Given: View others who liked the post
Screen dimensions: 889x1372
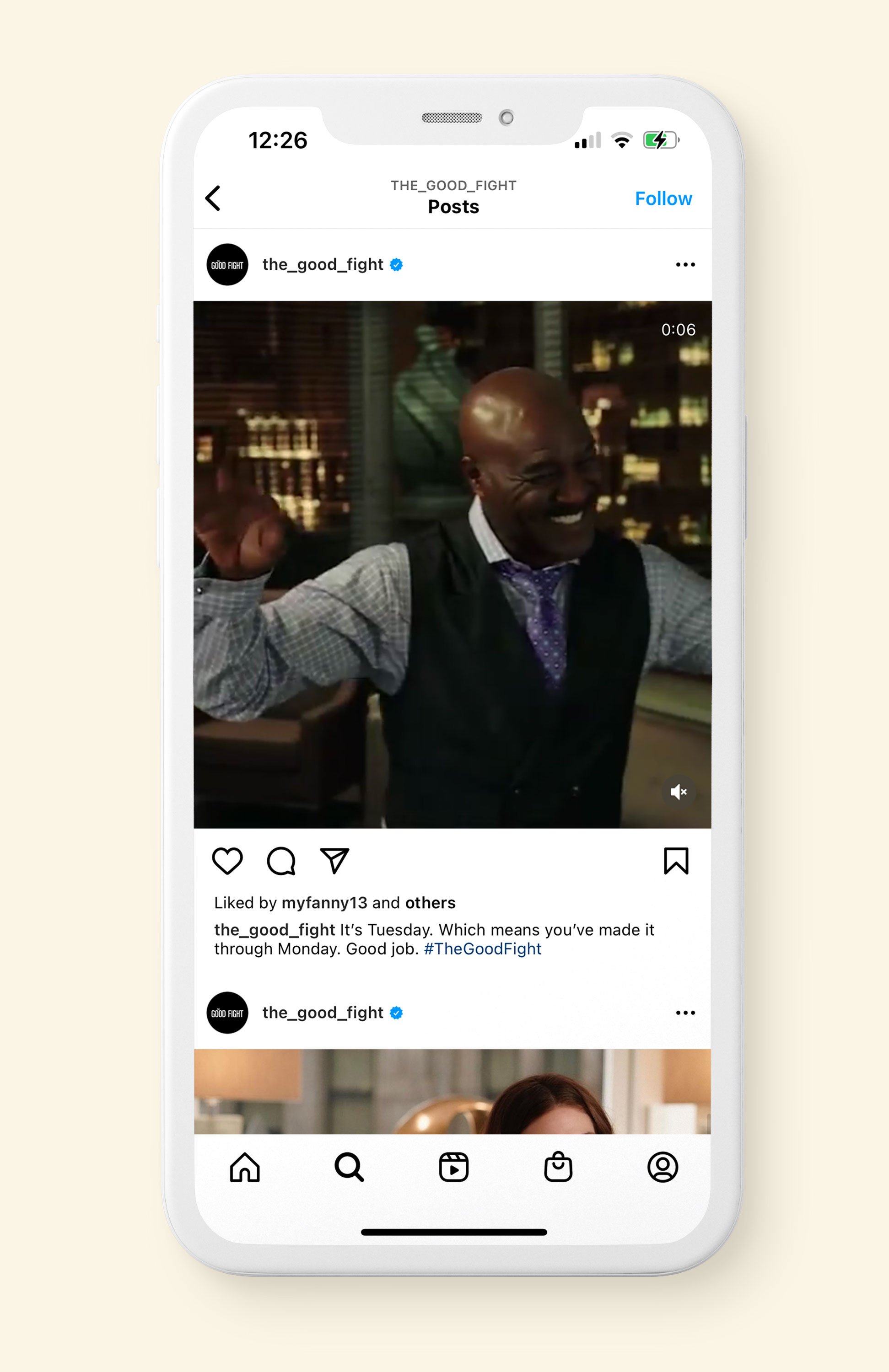Looking at the screenshot, I should coord(431,903).
